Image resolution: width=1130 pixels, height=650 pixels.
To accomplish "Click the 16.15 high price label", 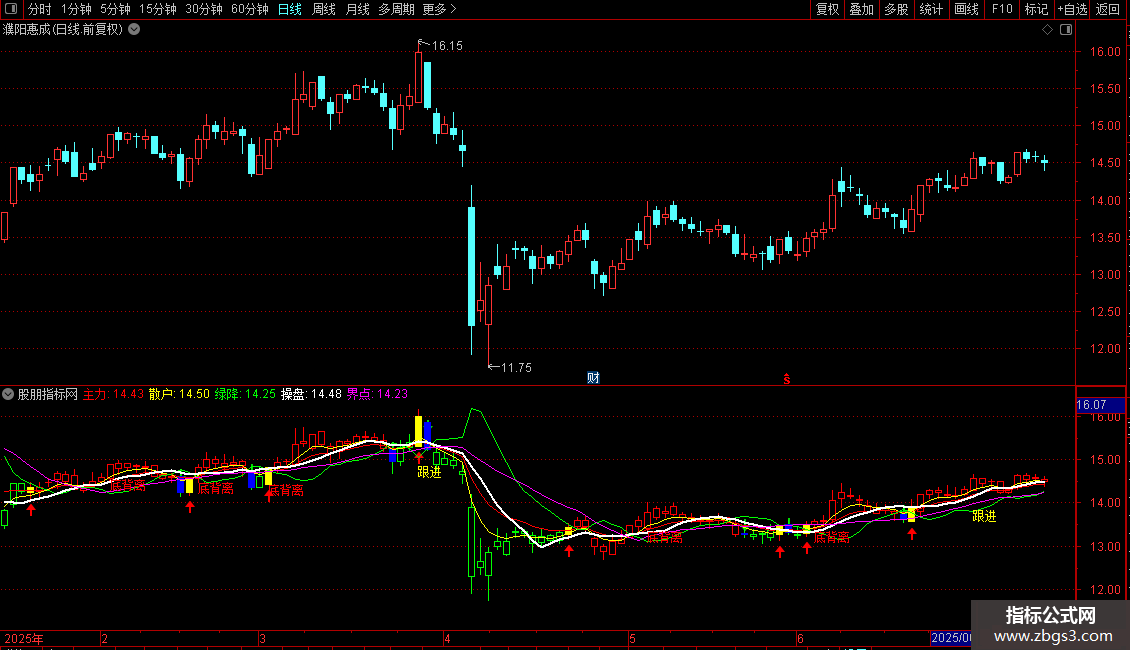I will [447, 45].
